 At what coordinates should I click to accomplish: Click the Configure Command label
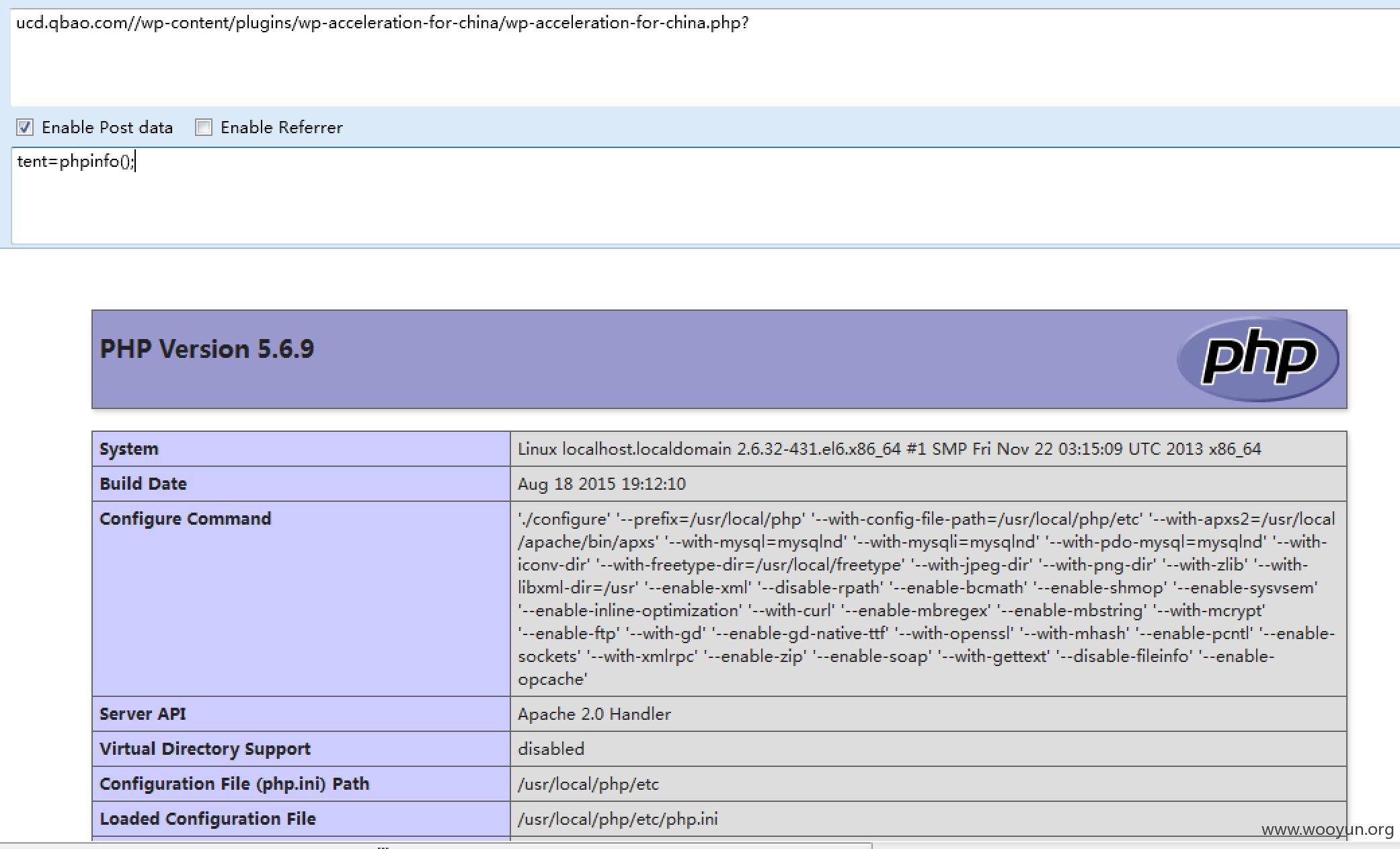click(186, 519)
